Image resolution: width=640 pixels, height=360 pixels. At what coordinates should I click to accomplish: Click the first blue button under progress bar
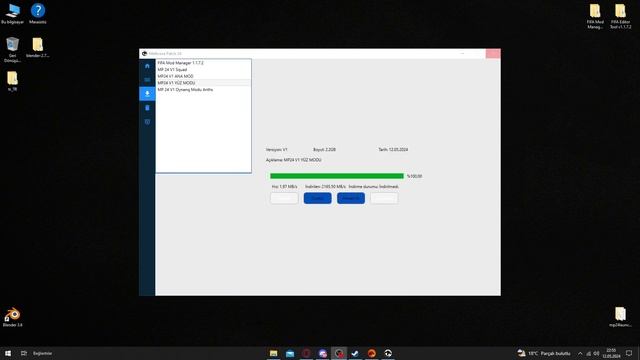318,198
